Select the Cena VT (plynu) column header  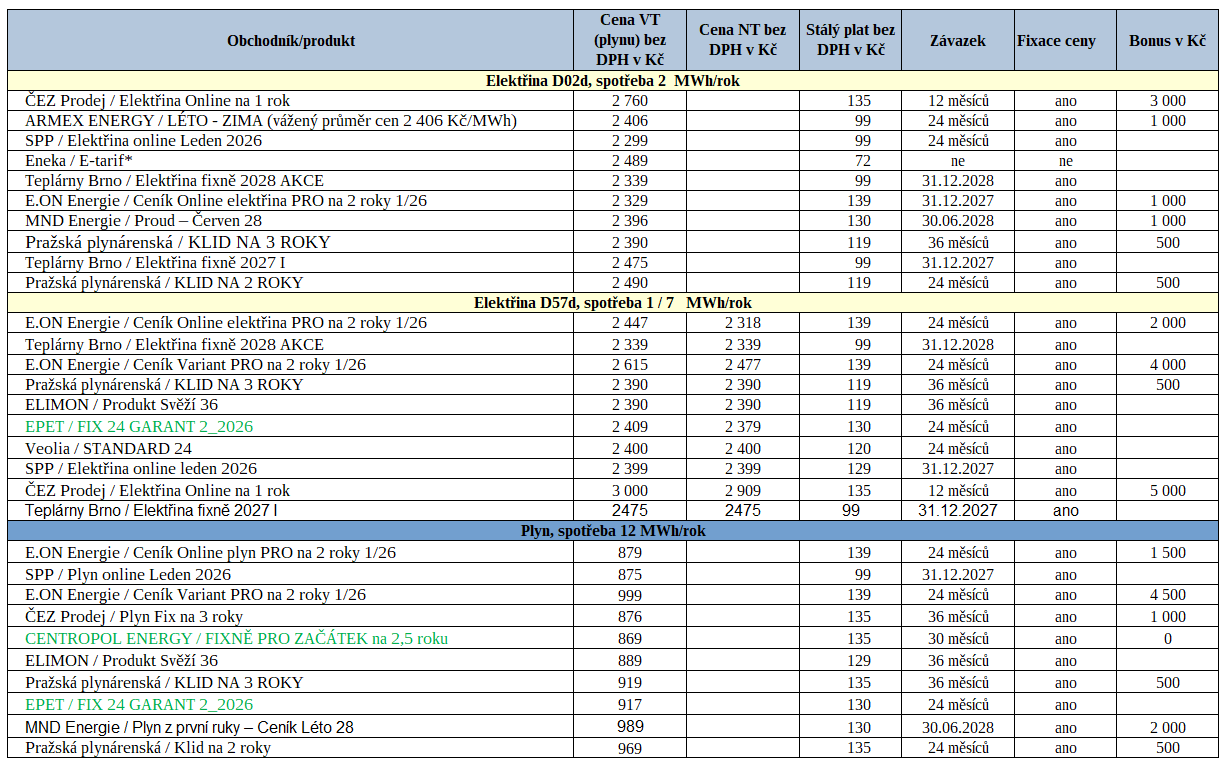630,41
